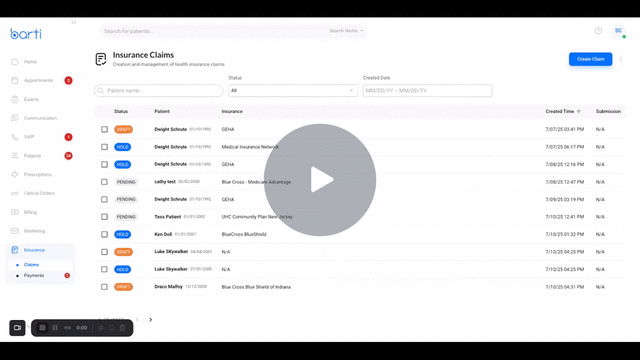Click the Appointments calendar icon

pos(15,80)
